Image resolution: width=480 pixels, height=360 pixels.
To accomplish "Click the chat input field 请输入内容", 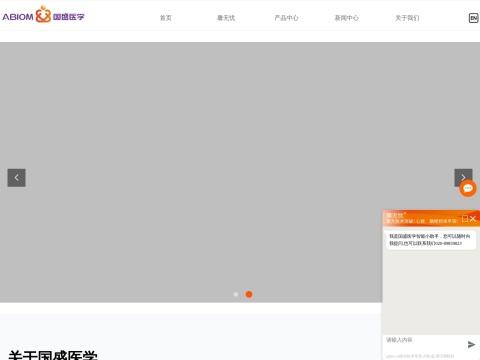I will (423, 344).
